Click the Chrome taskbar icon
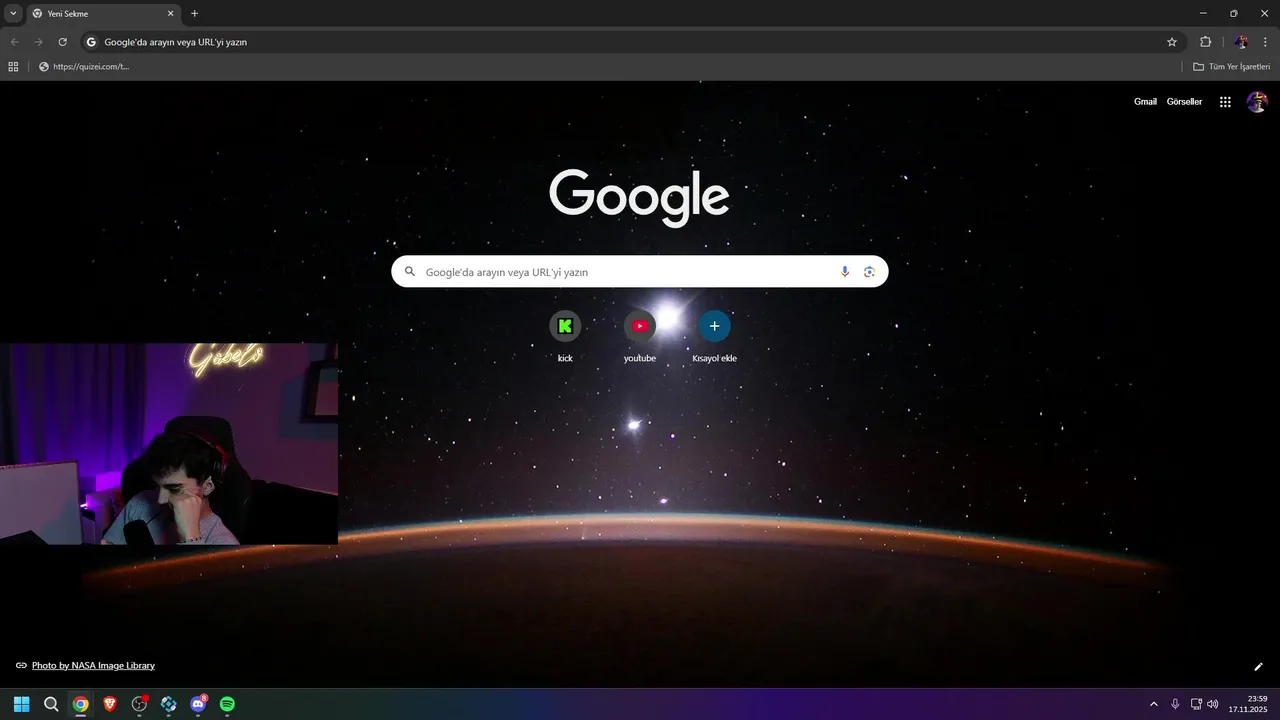The height and width of the screenshot is (720, 1280). (x=80, y=704)
